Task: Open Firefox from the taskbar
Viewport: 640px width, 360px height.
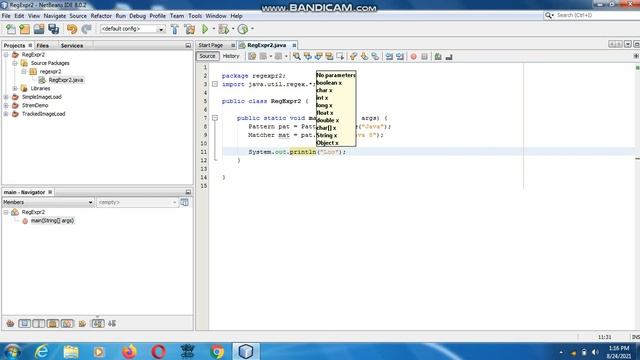Action: tap(129, 351)
